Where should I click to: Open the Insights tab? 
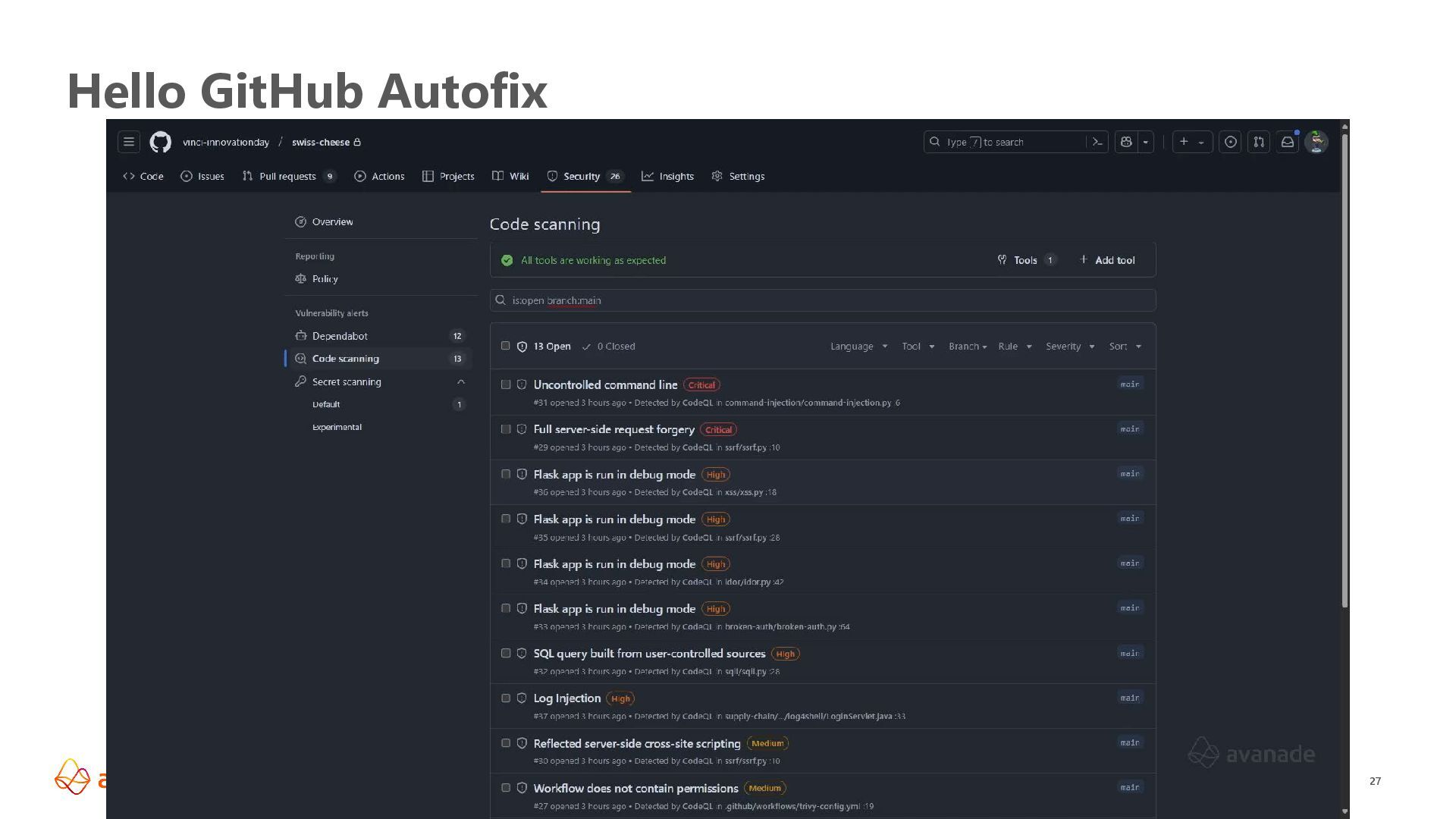(667, 176)
